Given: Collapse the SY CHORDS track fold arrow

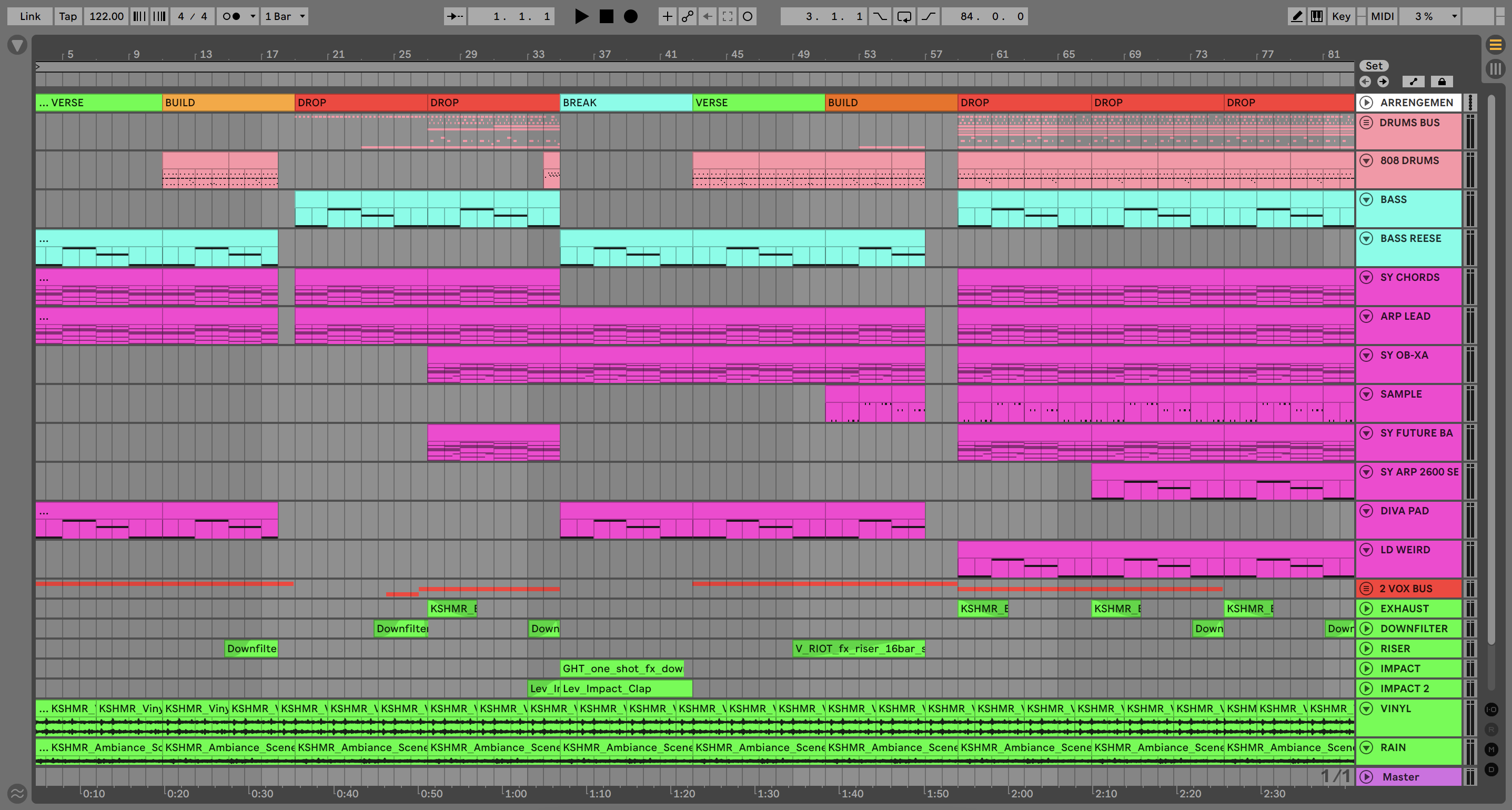Looking at the screenshot, I should tap(1366, 277).
